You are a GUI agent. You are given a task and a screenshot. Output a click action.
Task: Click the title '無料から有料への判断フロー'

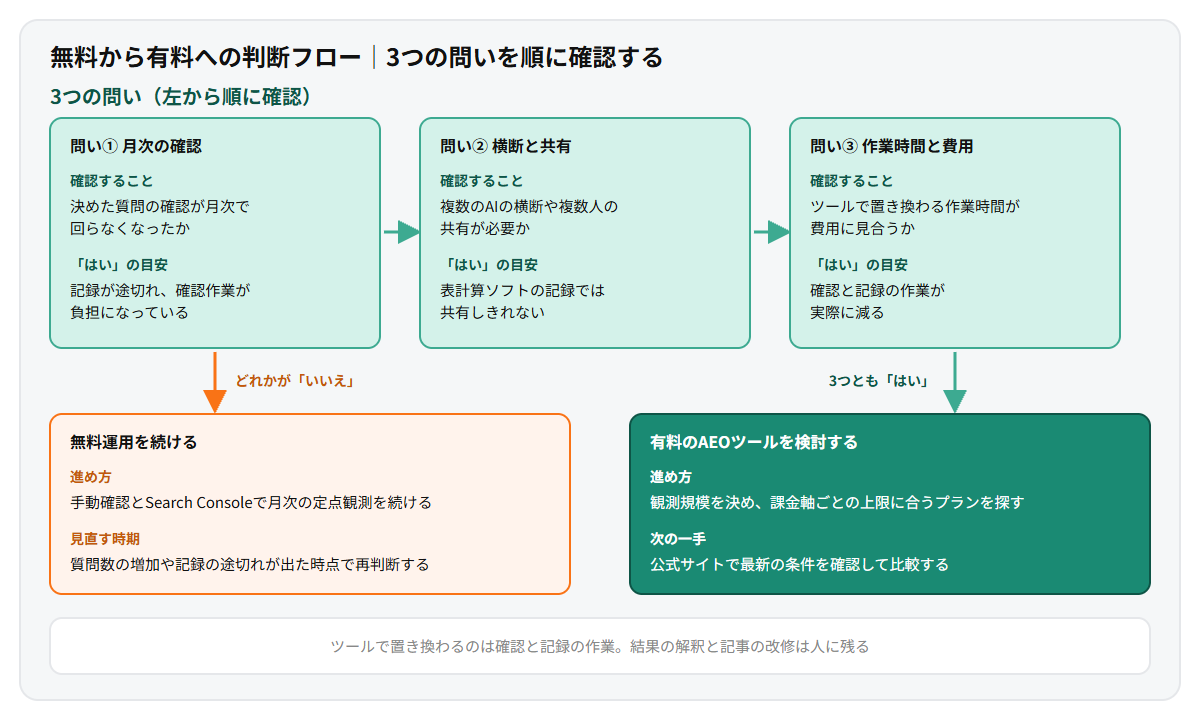[x=205, y=57]
